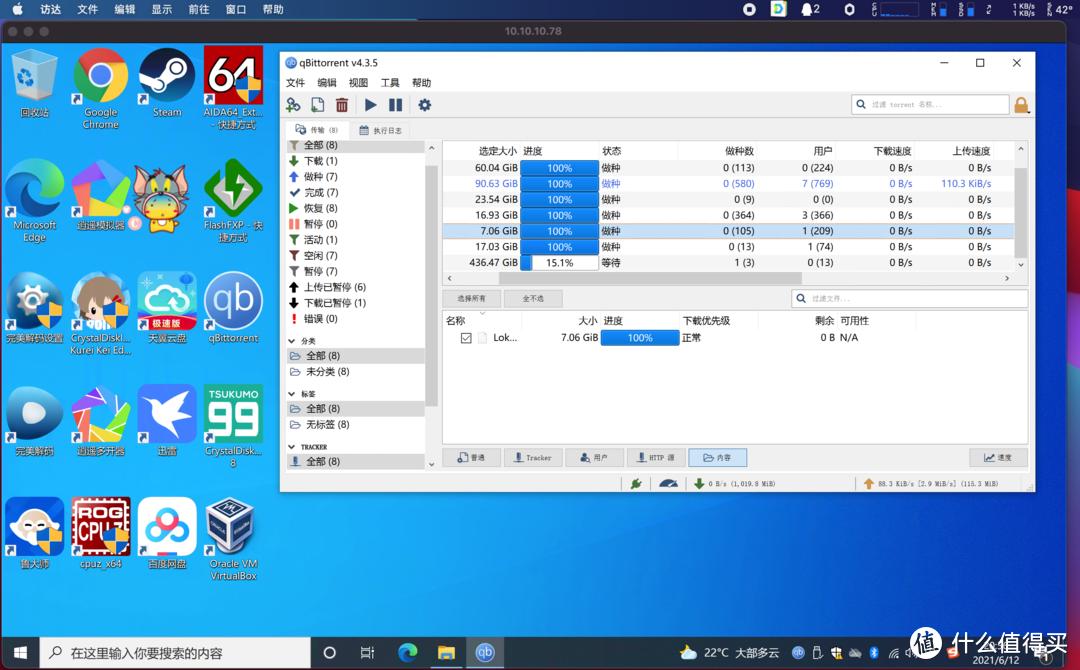Collapse the TRACKER section
This screenshot has height=670, width=1080.
tap(292, 447)
